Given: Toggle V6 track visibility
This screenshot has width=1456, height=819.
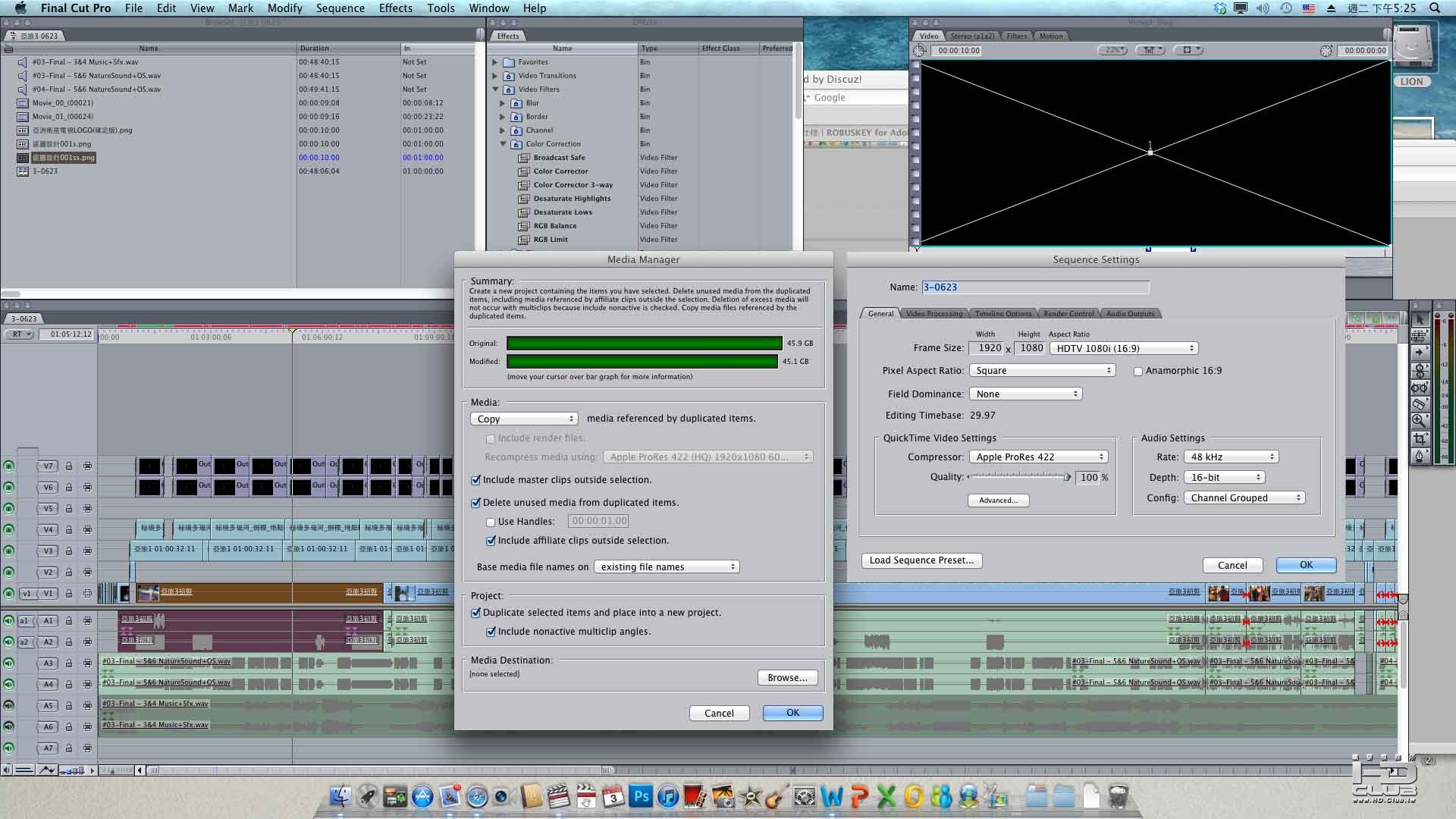Looking at the screenshot, I should 9,487.
